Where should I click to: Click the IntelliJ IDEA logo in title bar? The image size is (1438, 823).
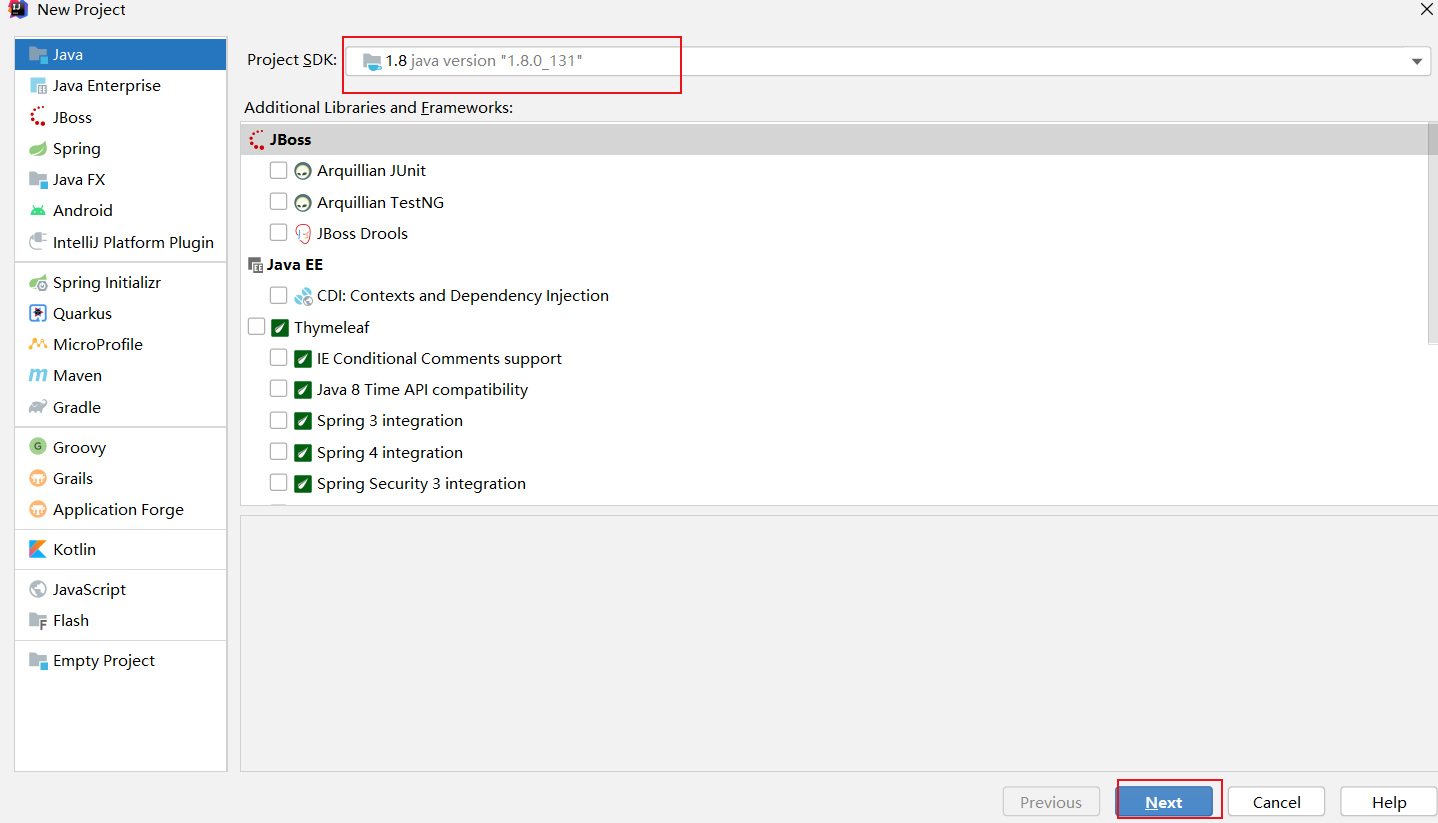18,9
